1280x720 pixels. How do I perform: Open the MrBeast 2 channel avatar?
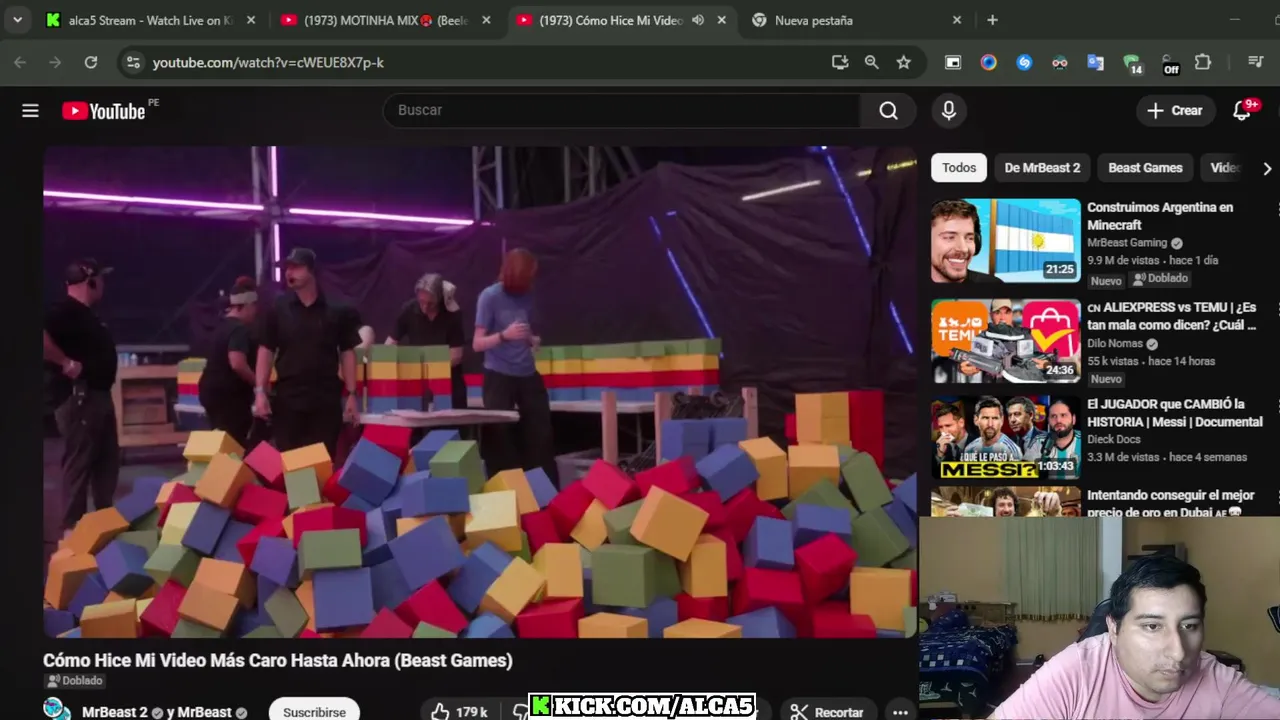click(57, 710)
